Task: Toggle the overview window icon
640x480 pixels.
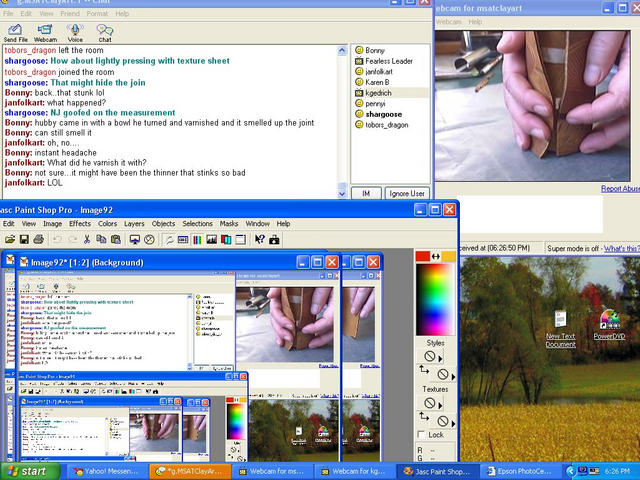Action: coord(240,240)
